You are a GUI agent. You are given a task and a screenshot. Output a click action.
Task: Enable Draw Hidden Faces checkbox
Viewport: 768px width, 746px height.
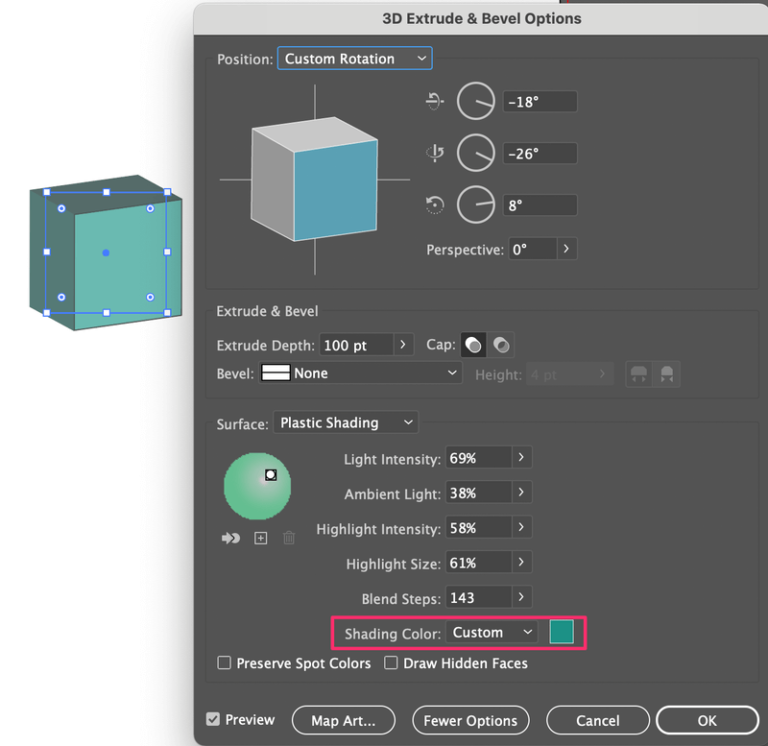tap(390, 663)
